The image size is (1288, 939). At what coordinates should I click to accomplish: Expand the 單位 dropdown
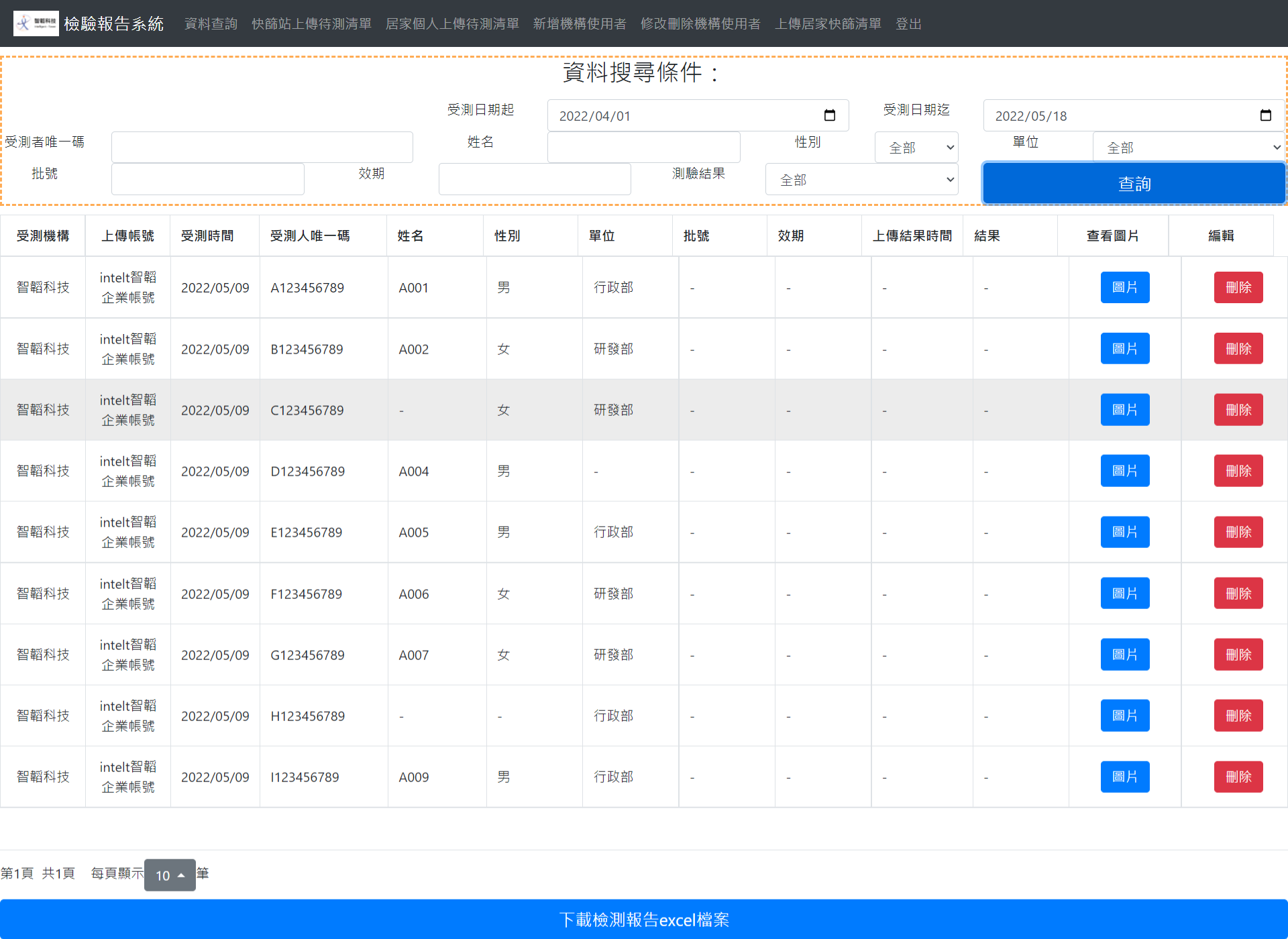click(1189, 148)
